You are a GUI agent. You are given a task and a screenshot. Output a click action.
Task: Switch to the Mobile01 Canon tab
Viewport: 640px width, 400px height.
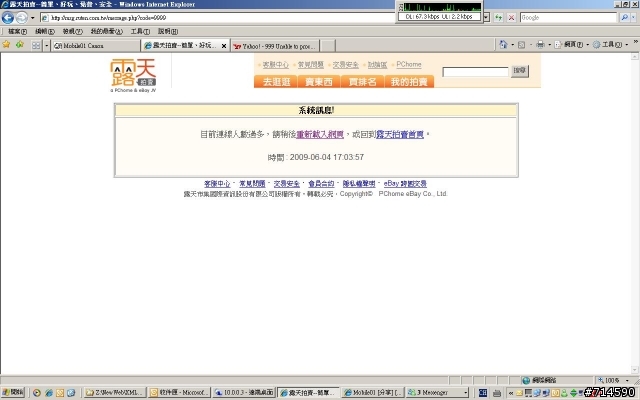96,46
